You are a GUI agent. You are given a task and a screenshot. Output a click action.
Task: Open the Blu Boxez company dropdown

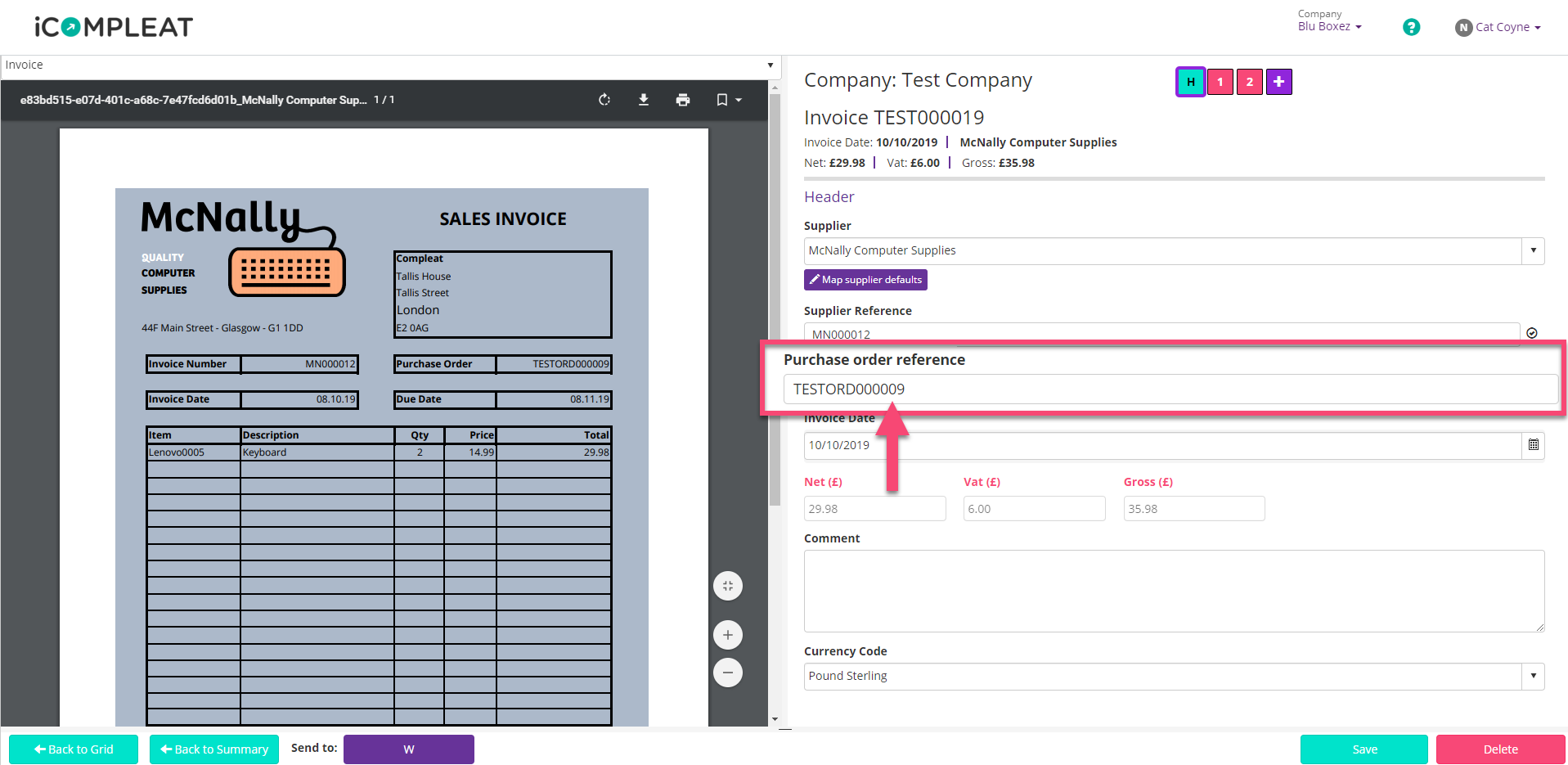point(1330,26)
